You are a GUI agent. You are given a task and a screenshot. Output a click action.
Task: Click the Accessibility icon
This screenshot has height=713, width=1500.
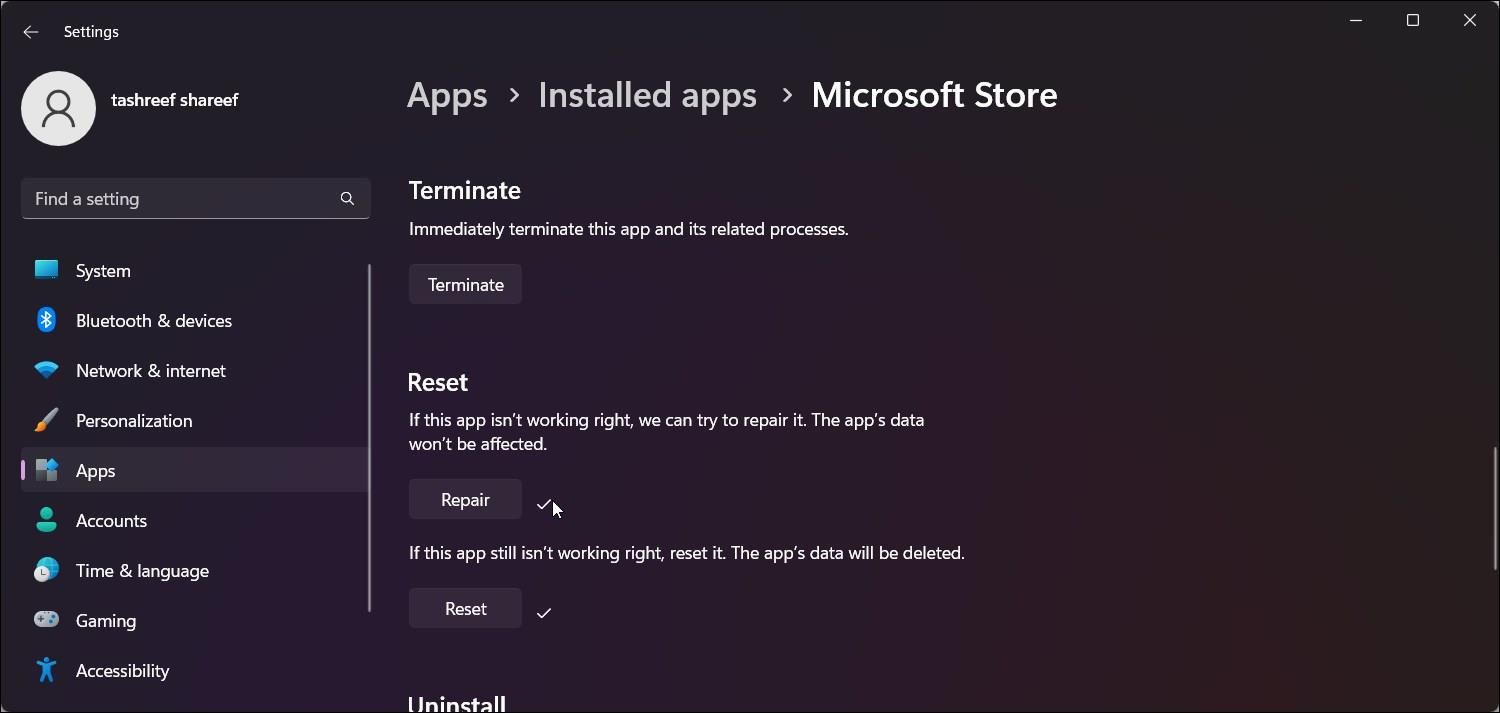(x=47, y=669)
